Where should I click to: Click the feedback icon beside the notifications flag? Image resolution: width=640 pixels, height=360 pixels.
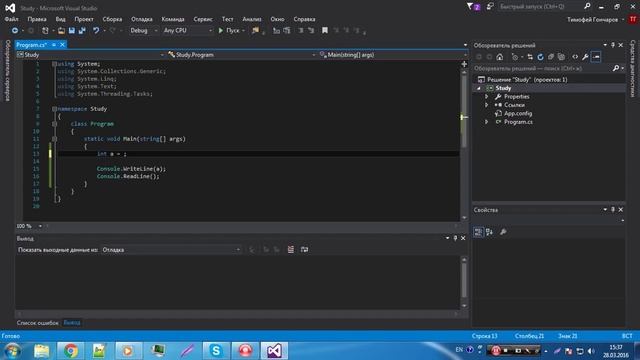490,7
